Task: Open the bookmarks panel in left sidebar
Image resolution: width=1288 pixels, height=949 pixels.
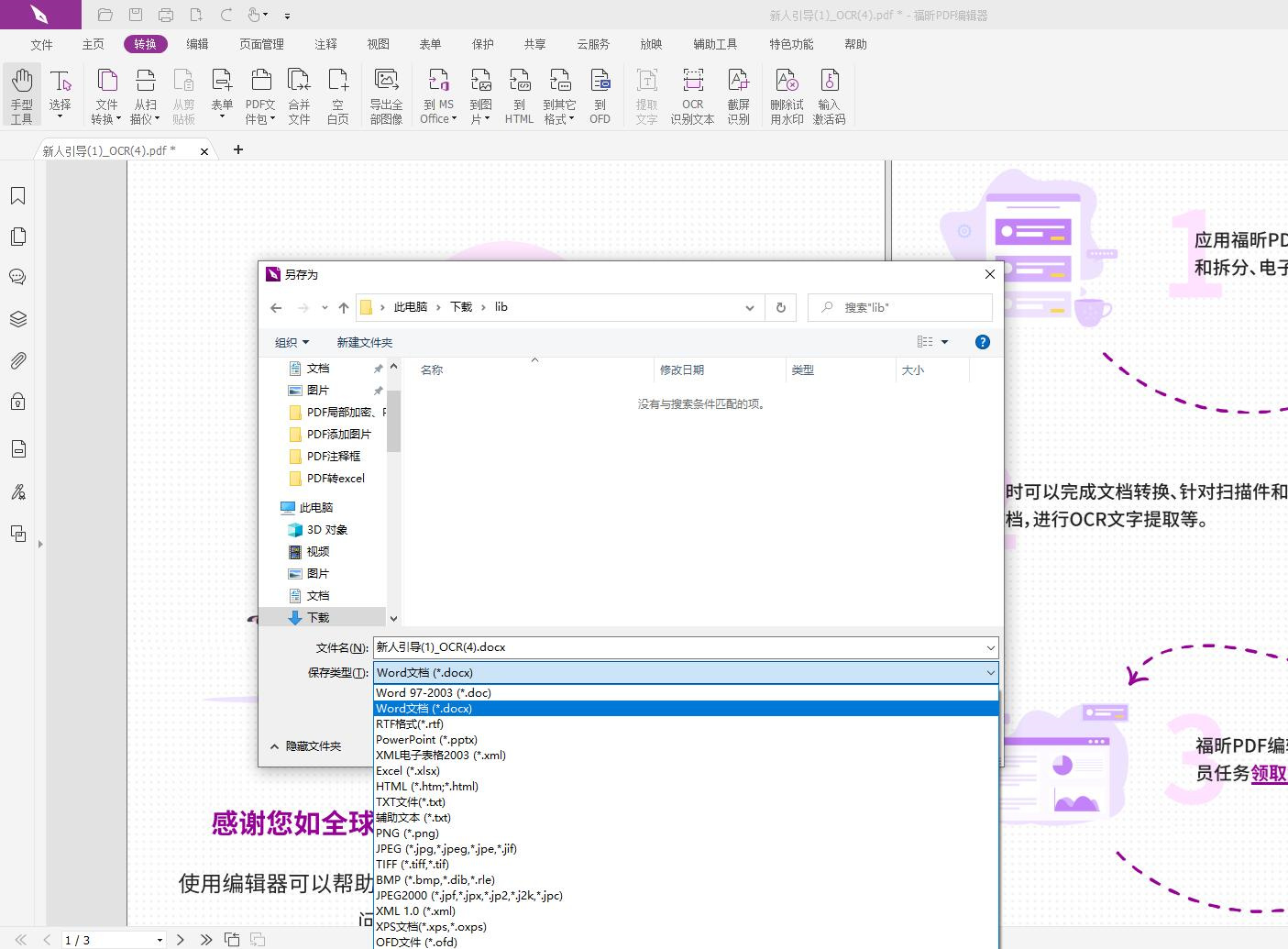Action: (17, 195)
